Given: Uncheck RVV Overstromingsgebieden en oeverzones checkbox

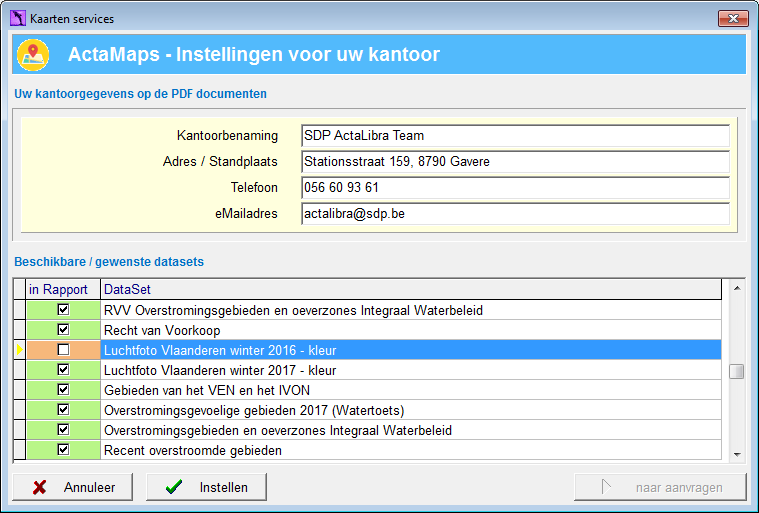Looking at the screenshot, I should click(63, 309).
